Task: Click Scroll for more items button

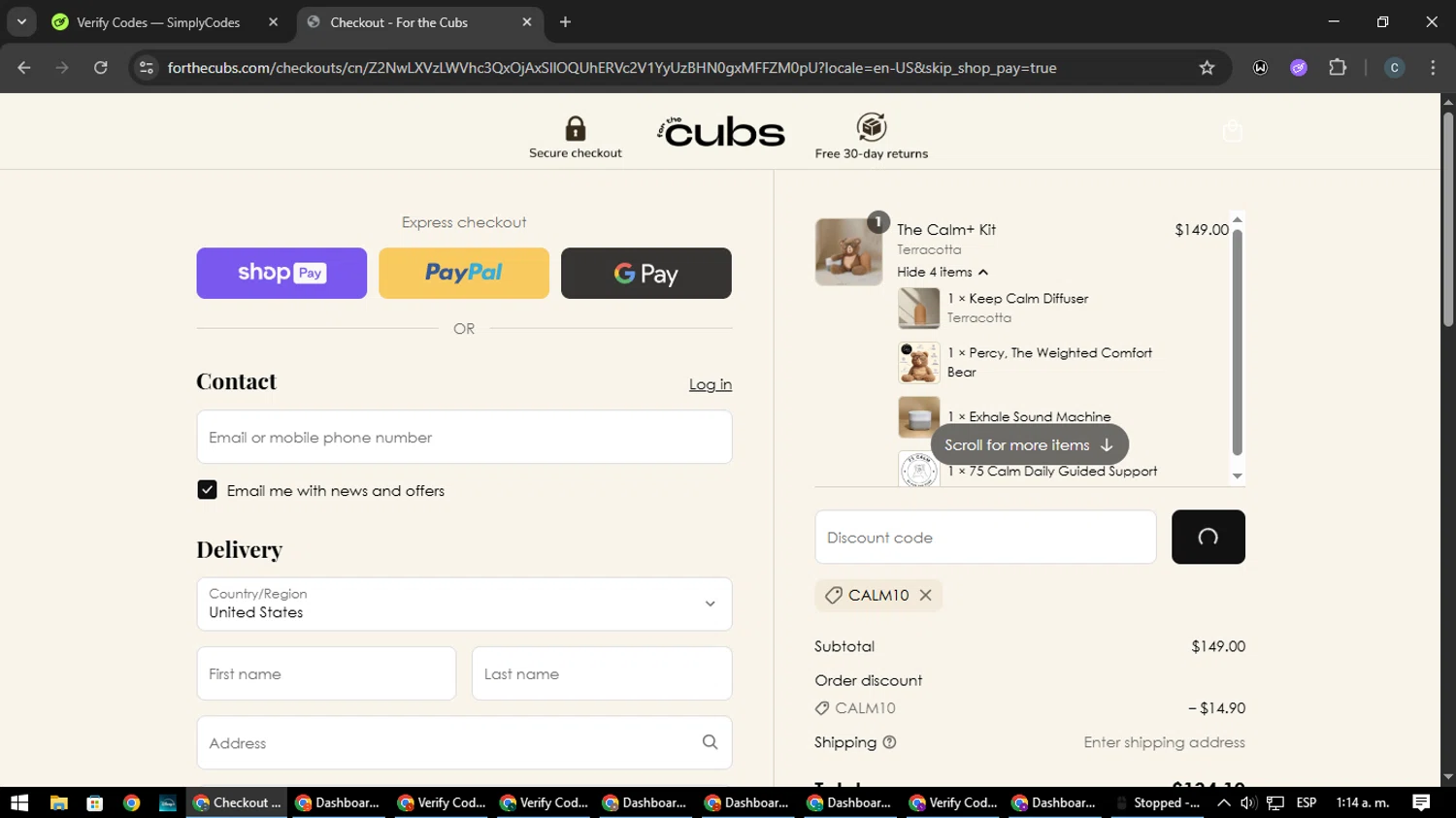Action: pos(1029,444)
